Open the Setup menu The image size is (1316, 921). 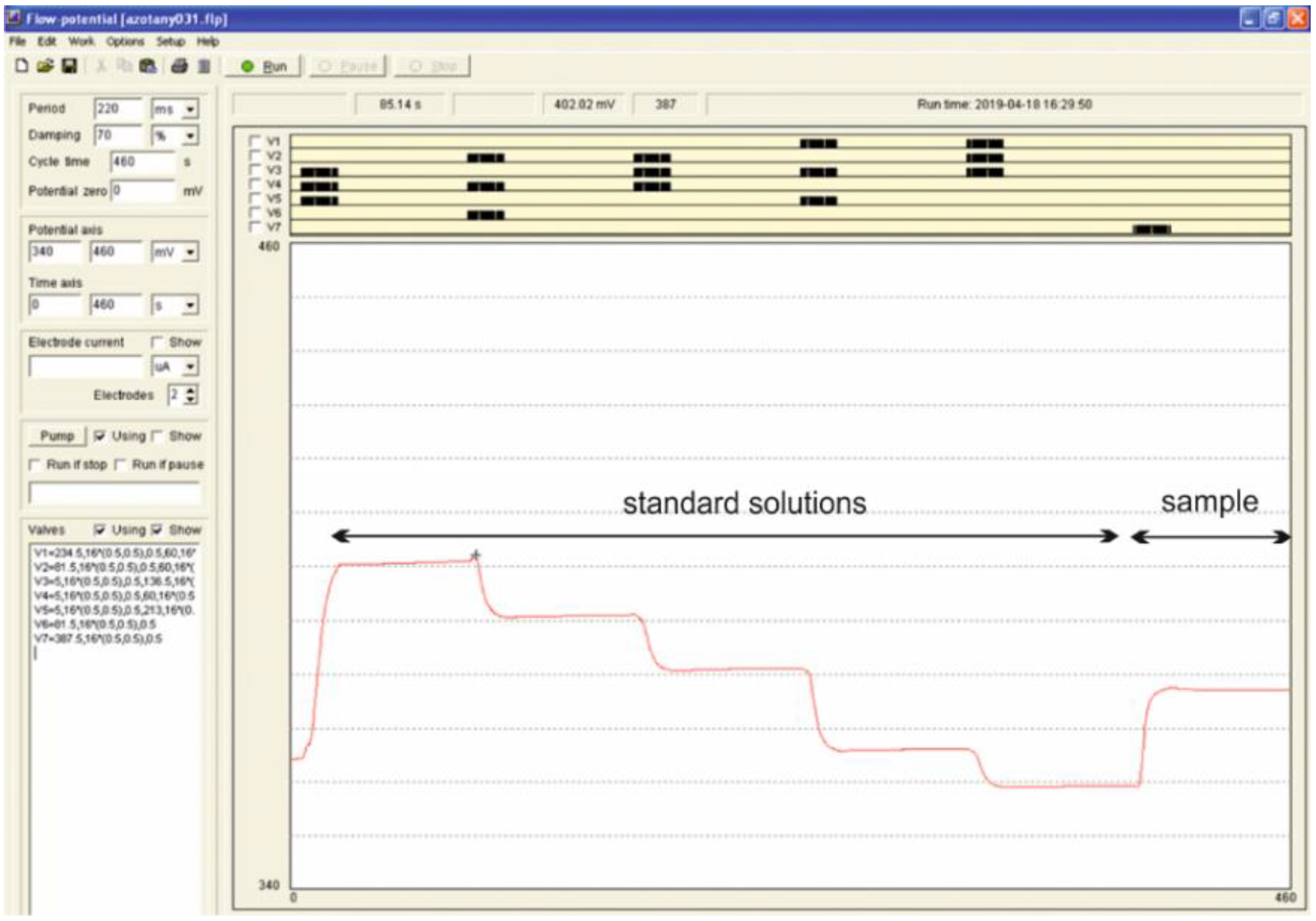click(170, 42)
